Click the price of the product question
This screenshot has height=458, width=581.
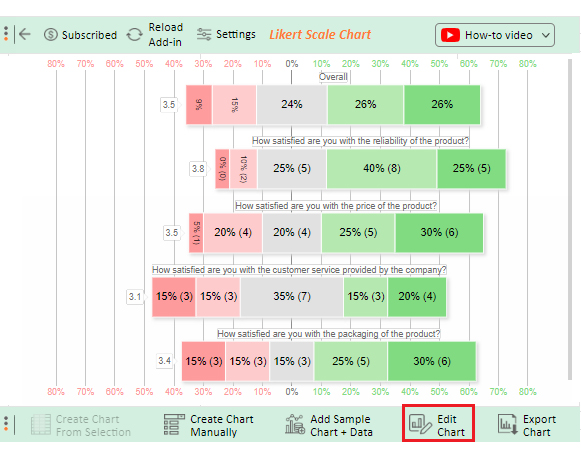336,206
